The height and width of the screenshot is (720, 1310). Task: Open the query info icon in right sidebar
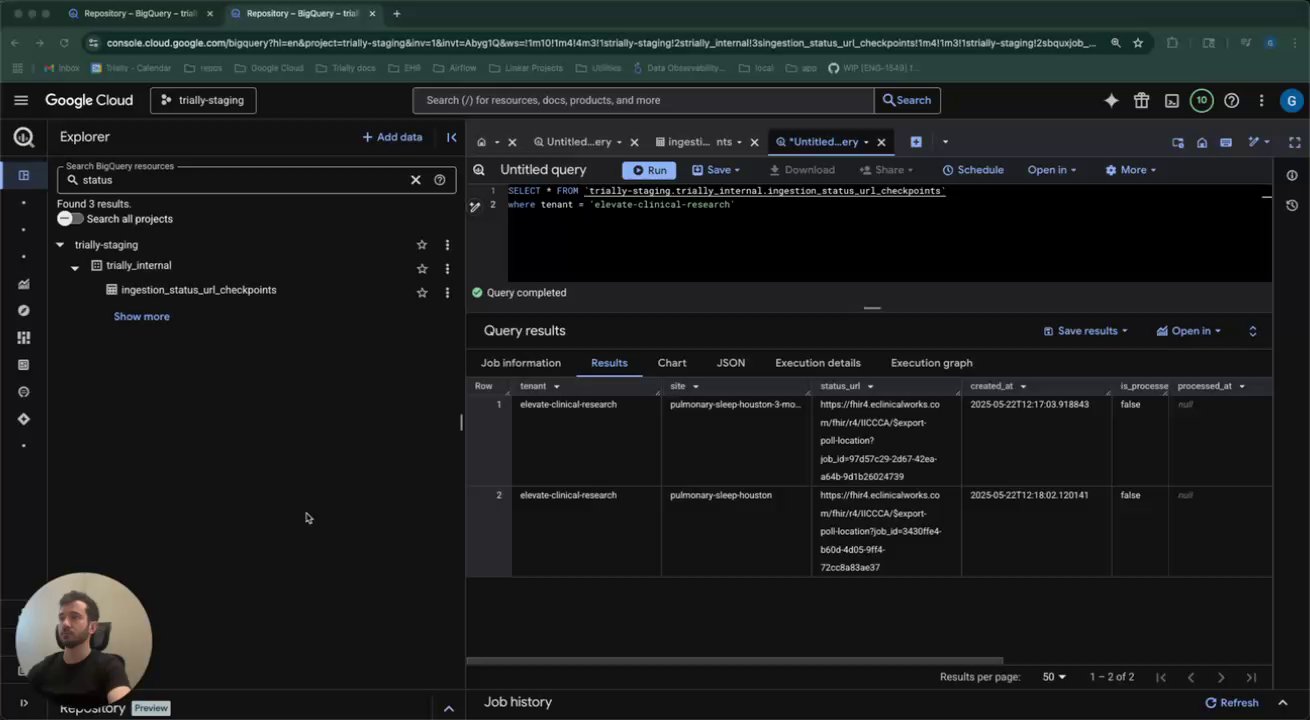[1292, 176]
